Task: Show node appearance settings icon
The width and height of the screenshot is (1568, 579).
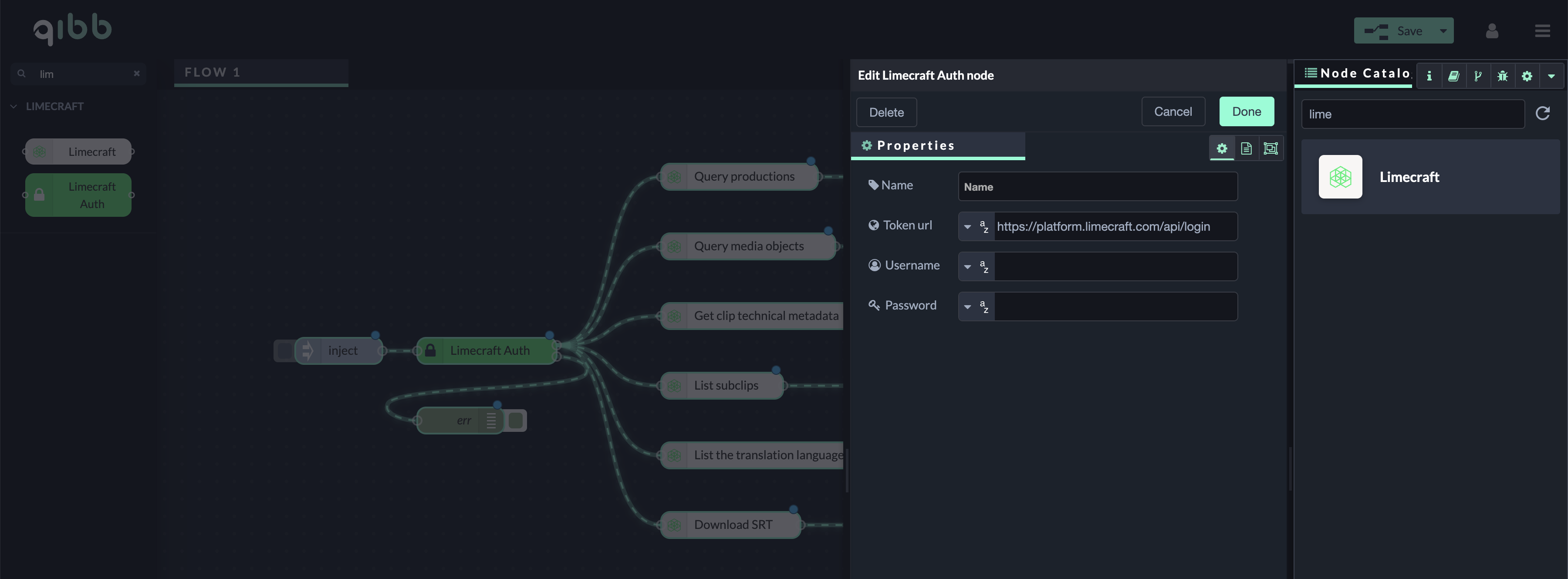Action: click(x=1271, y=148)
